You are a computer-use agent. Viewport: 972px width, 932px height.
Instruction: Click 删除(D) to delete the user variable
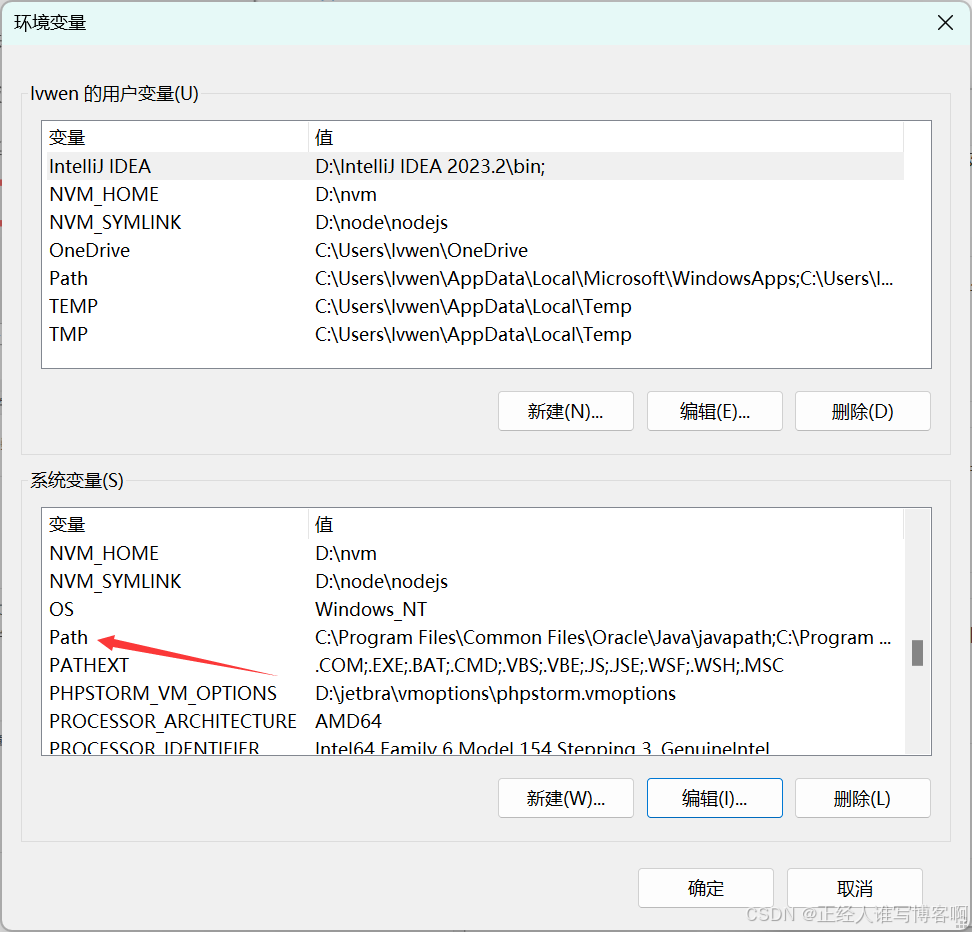tap(862, 411)
